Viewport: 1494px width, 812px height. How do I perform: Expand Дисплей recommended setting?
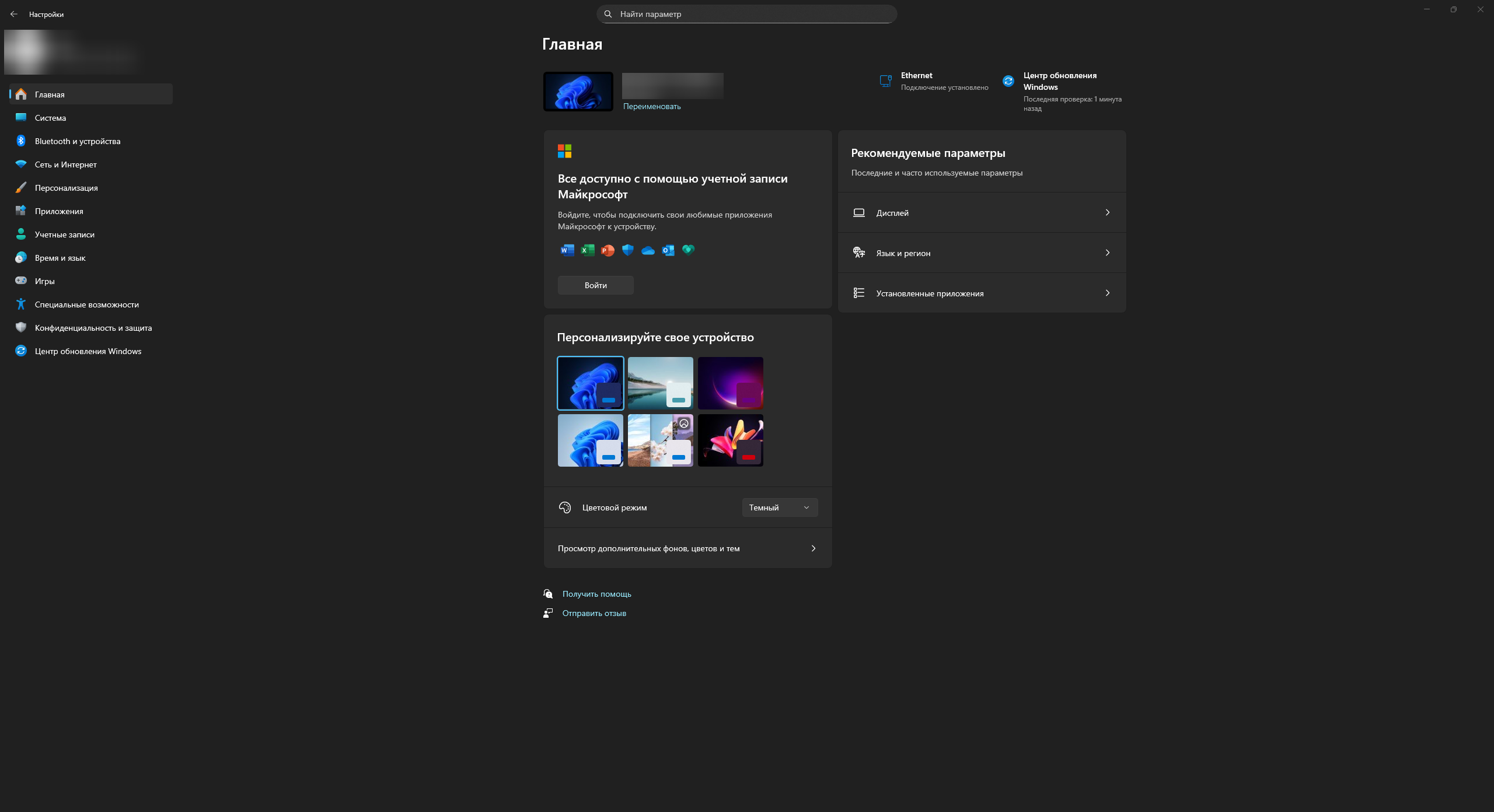pos(982,213)
